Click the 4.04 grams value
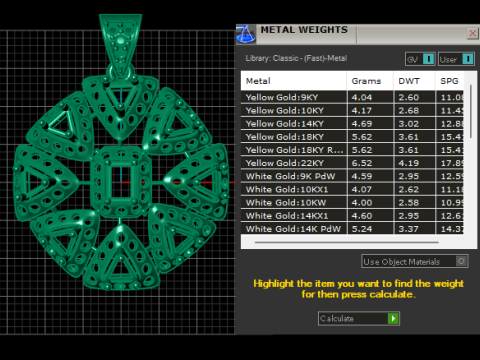 tap(362, 97)
